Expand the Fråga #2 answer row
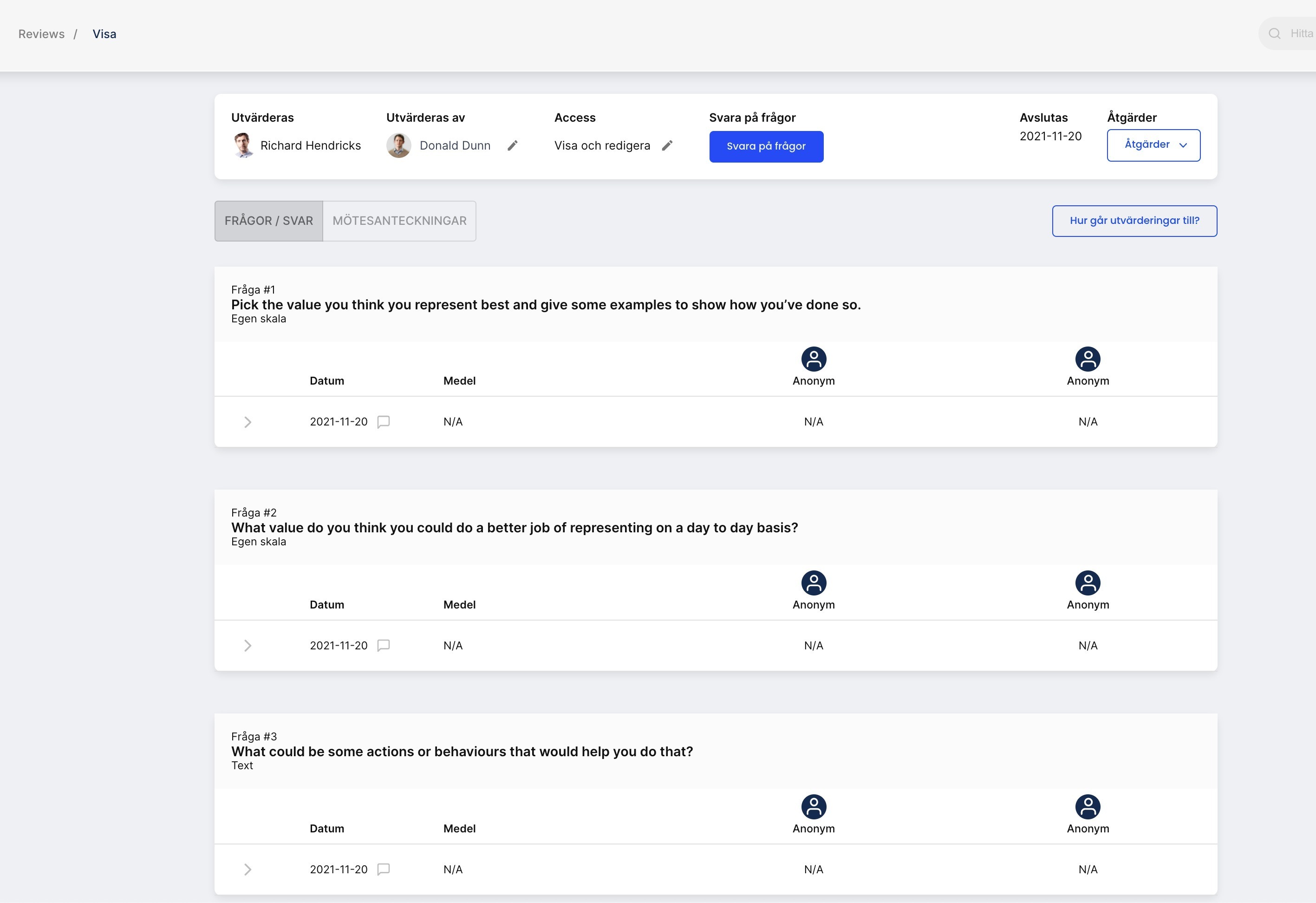This screenshot has height=903, width=1316. pos(248,646)
